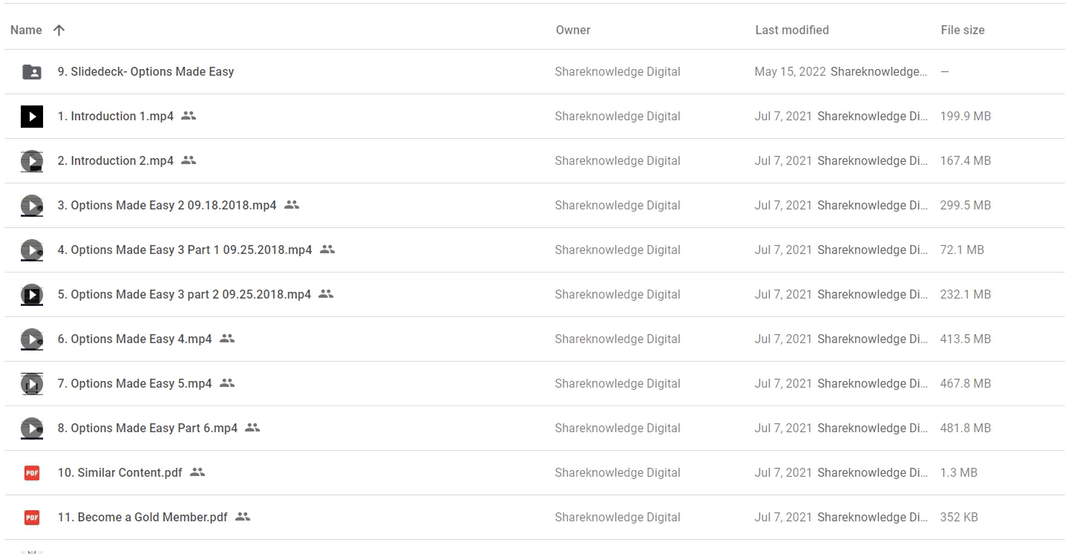Image resolution: width=1066 pixels, height=554 pixels.
Task: Select 4. Options Made Easy 3 Part 1 file
Action: 184,250
